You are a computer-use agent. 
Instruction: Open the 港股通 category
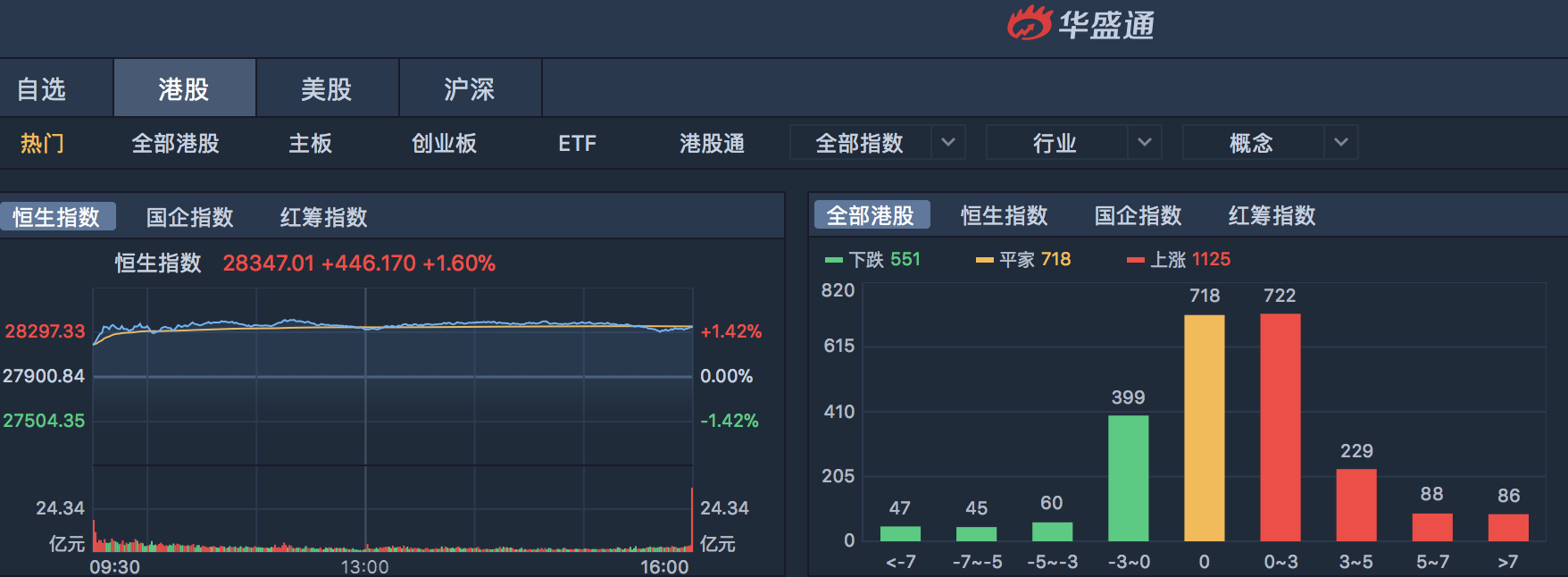pyautogui.click(x=712, y=144)
